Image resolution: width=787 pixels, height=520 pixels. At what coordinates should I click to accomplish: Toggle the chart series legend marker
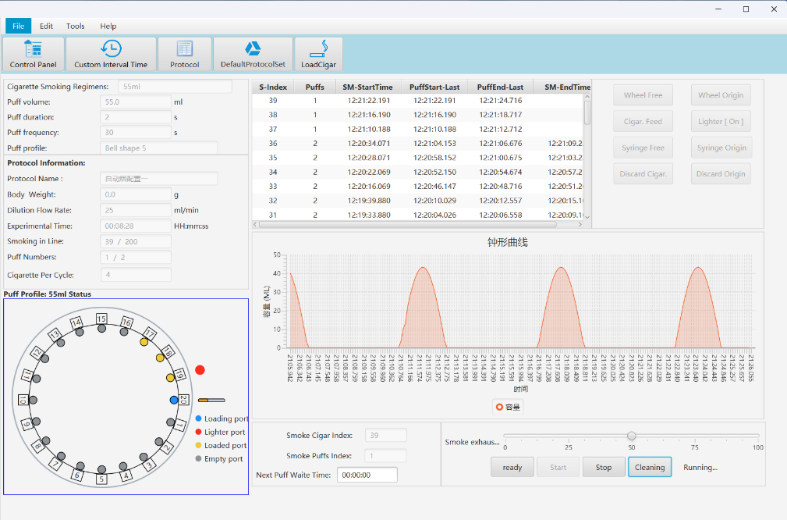[x=500, y=407]
